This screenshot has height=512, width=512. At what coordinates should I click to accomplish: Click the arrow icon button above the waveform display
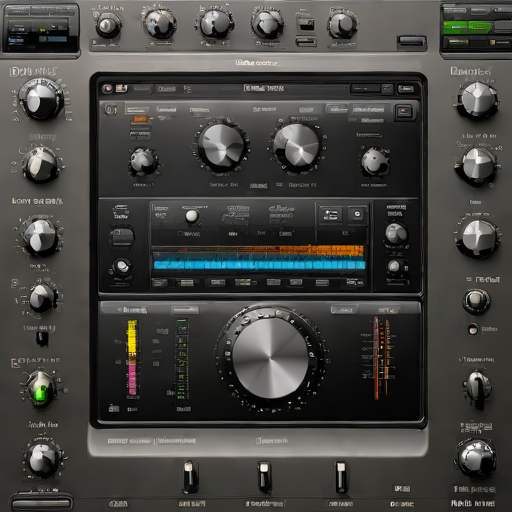click(330, 215)
